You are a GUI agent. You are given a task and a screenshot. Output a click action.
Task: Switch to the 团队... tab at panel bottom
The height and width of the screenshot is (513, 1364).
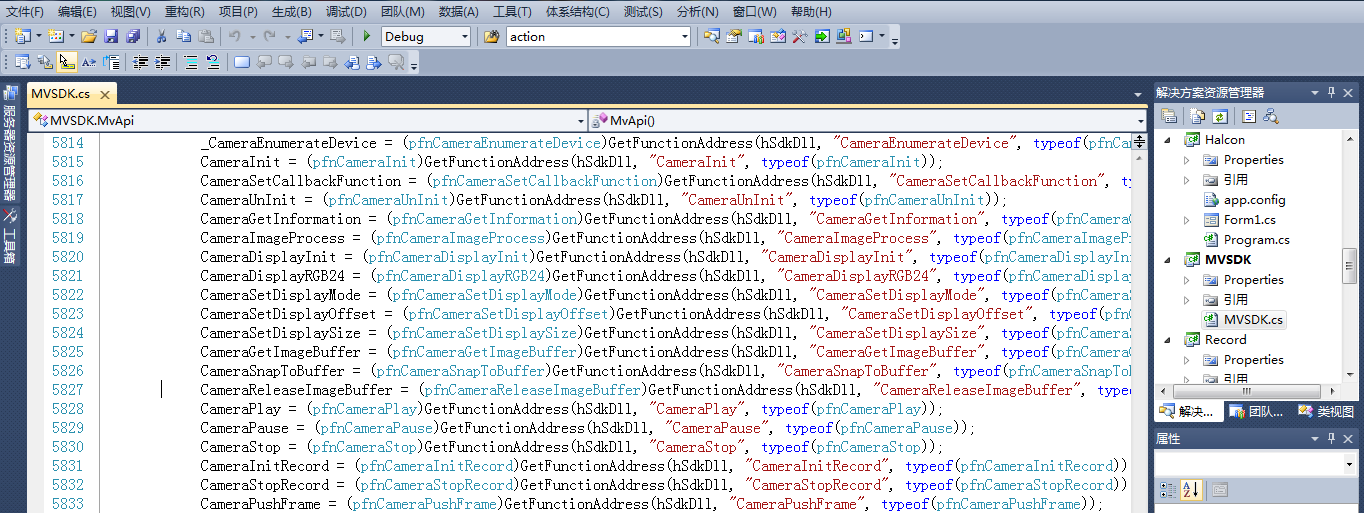pyautogui.click(x=1257, y=411)
